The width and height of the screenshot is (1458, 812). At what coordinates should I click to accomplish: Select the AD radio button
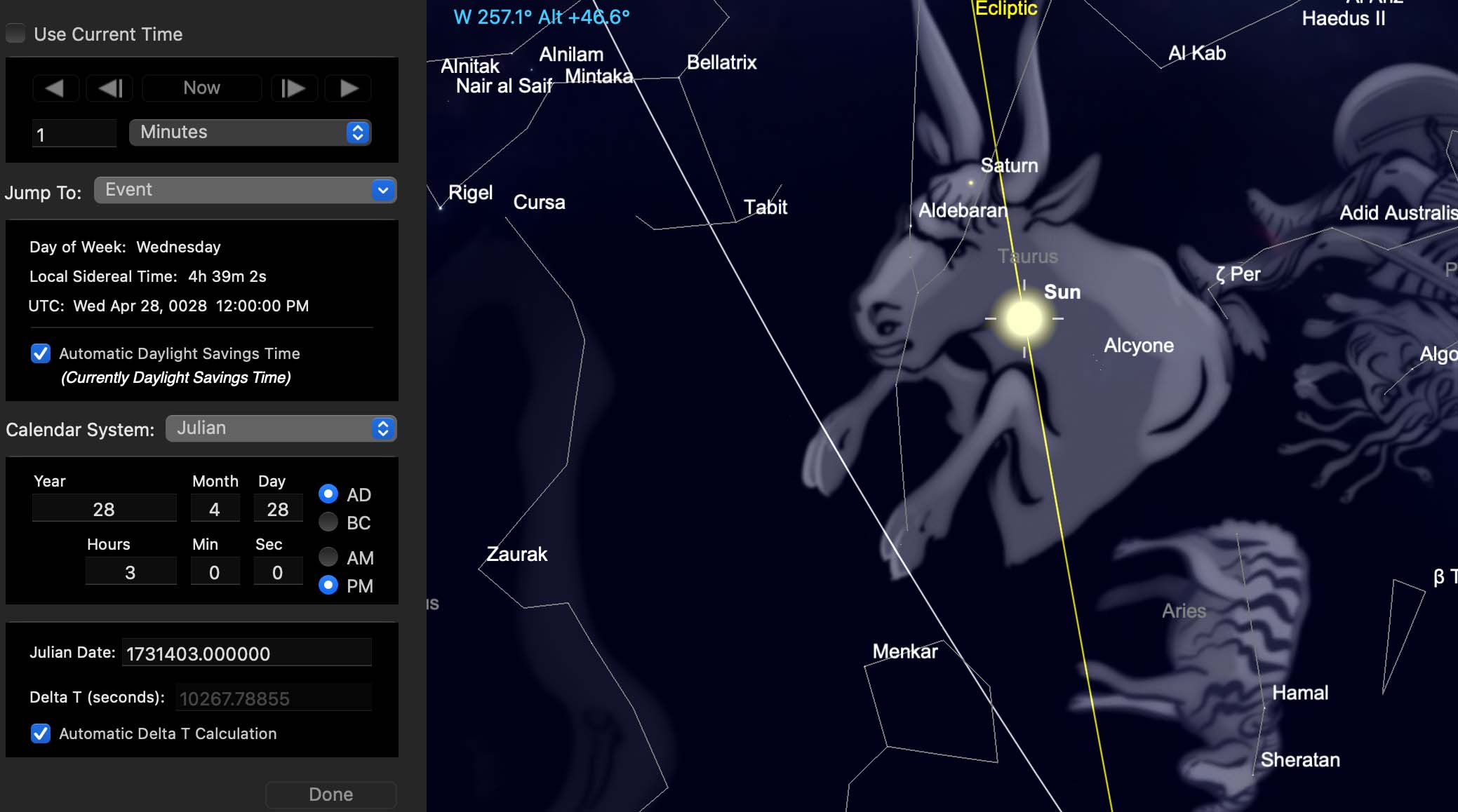click(x=328, y=494)
